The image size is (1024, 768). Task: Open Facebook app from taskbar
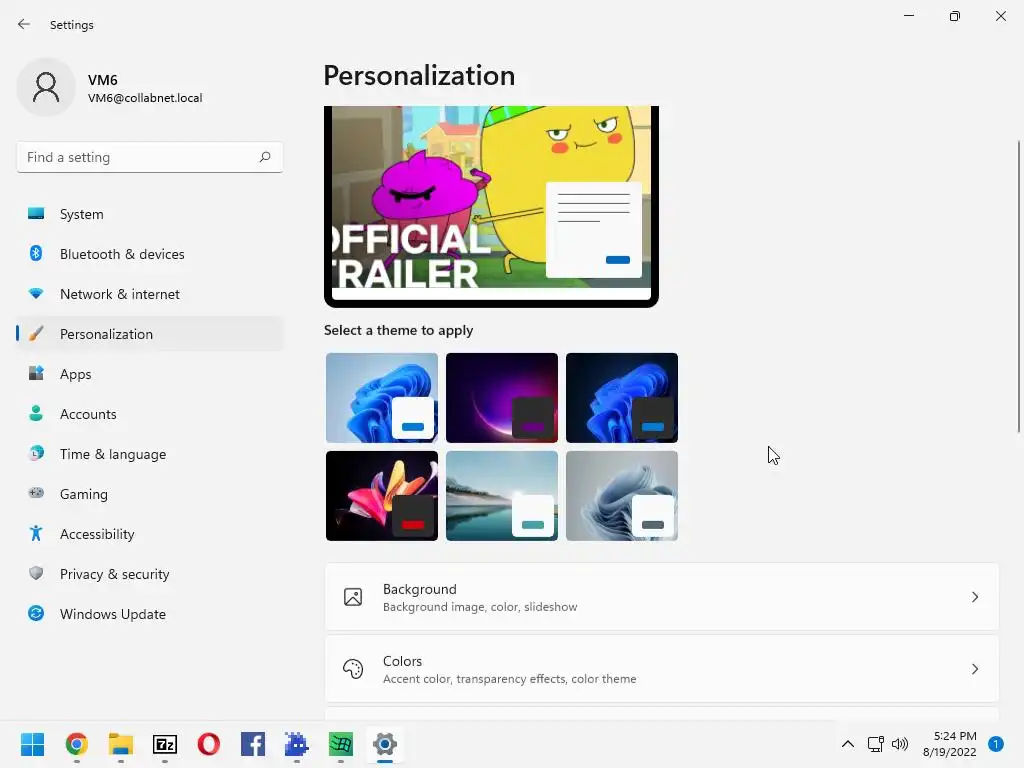pyautogui.click(x=253, y=744)
